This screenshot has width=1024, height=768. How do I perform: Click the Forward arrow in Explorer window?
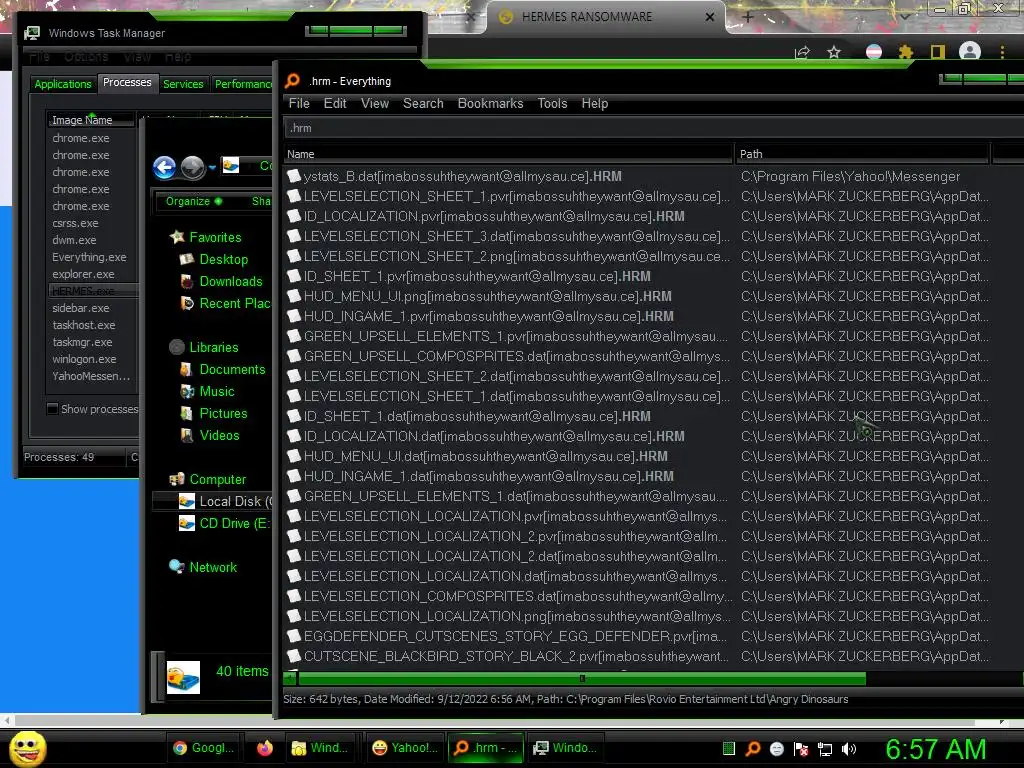point(193,168)
